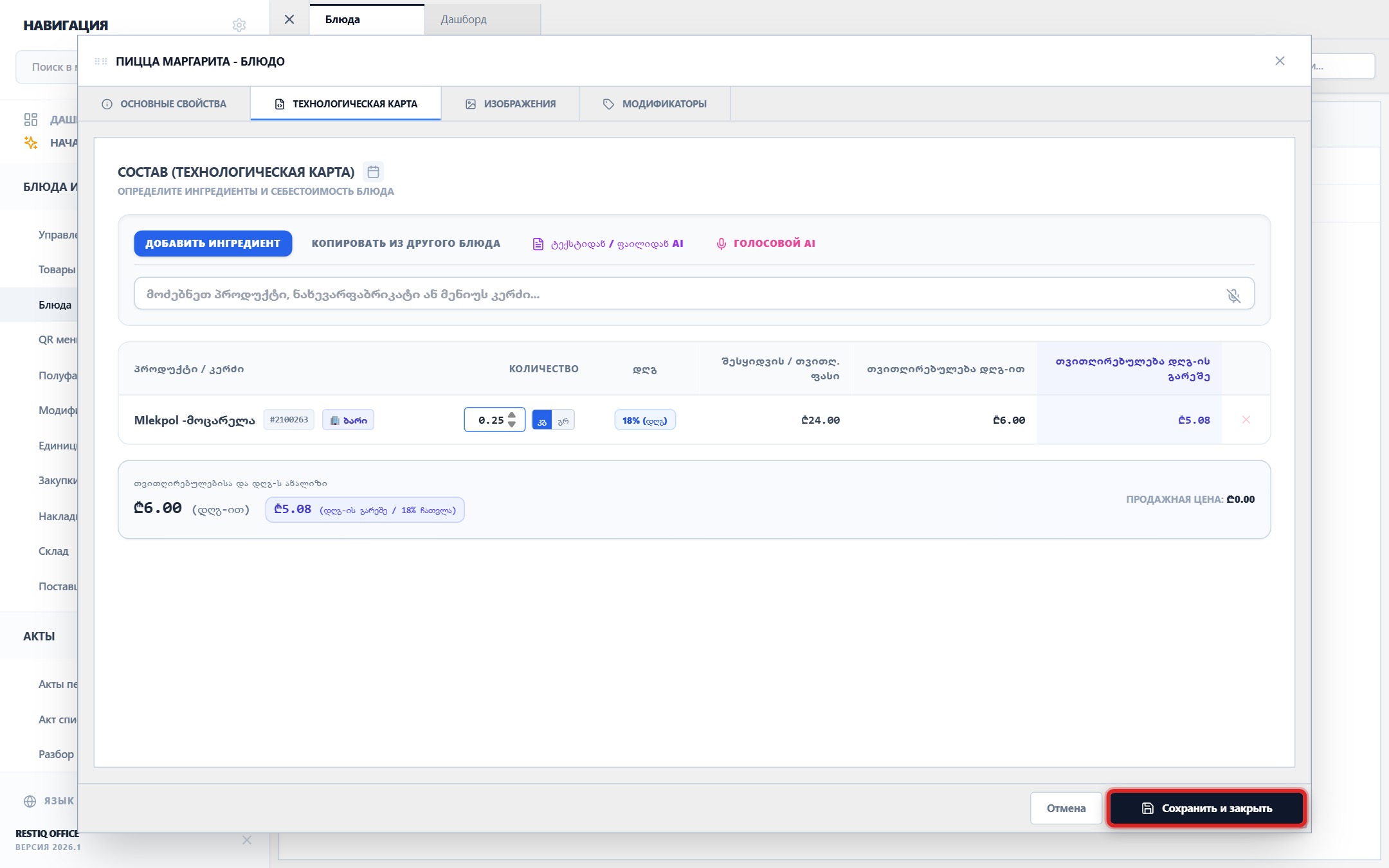Close the tab panel with the X icon
Screen dimensions: 1389x868
[289, 19]
